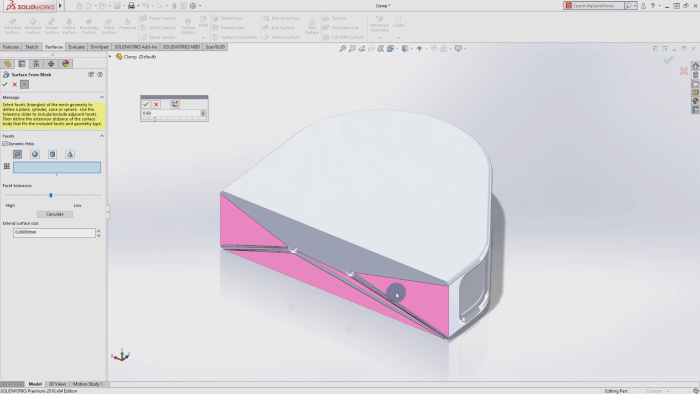Click the Zoom to Fit icon
The image size is (700, 394).
coord(342,49)
